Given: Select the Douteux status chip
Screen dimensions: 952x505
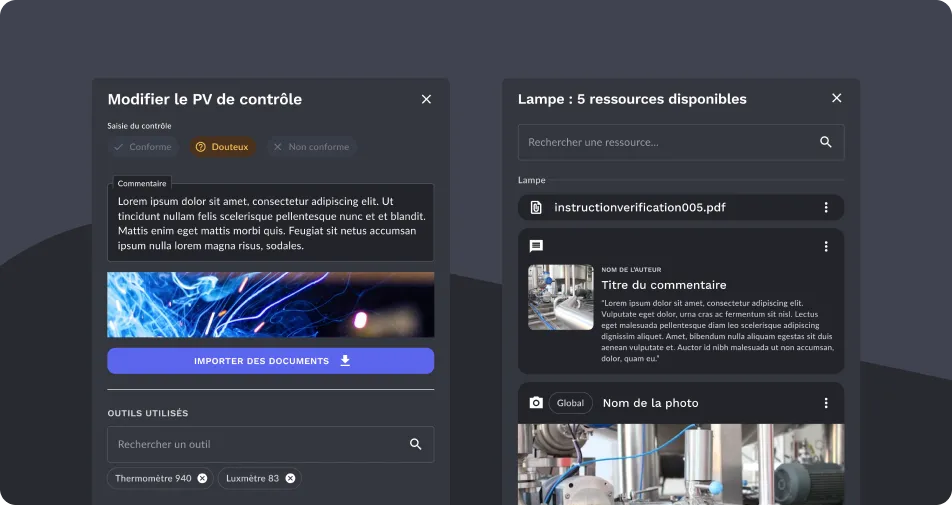Looking at the screenshot, I should tap(222, 147).
